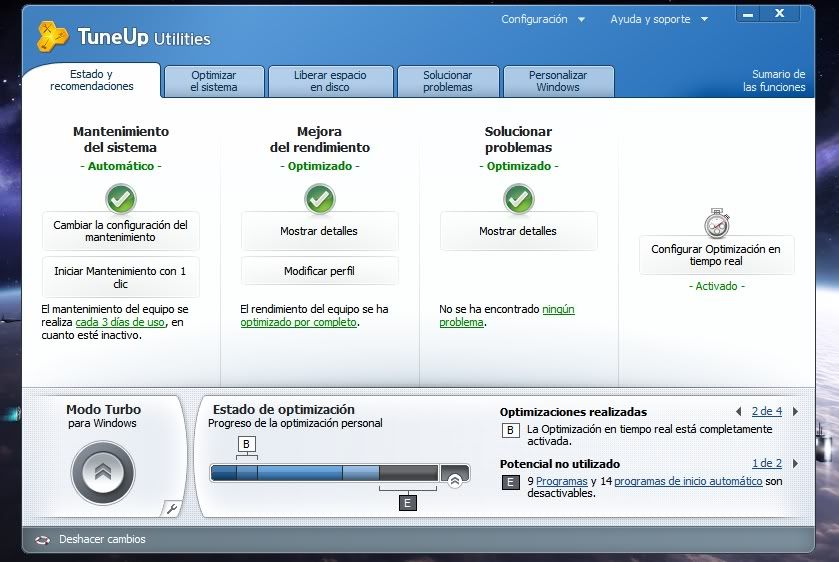Viewport: 839px width, 562px height.
Task: Click Configurar Optimización en tiempo real button
Action: click(716, 255)
